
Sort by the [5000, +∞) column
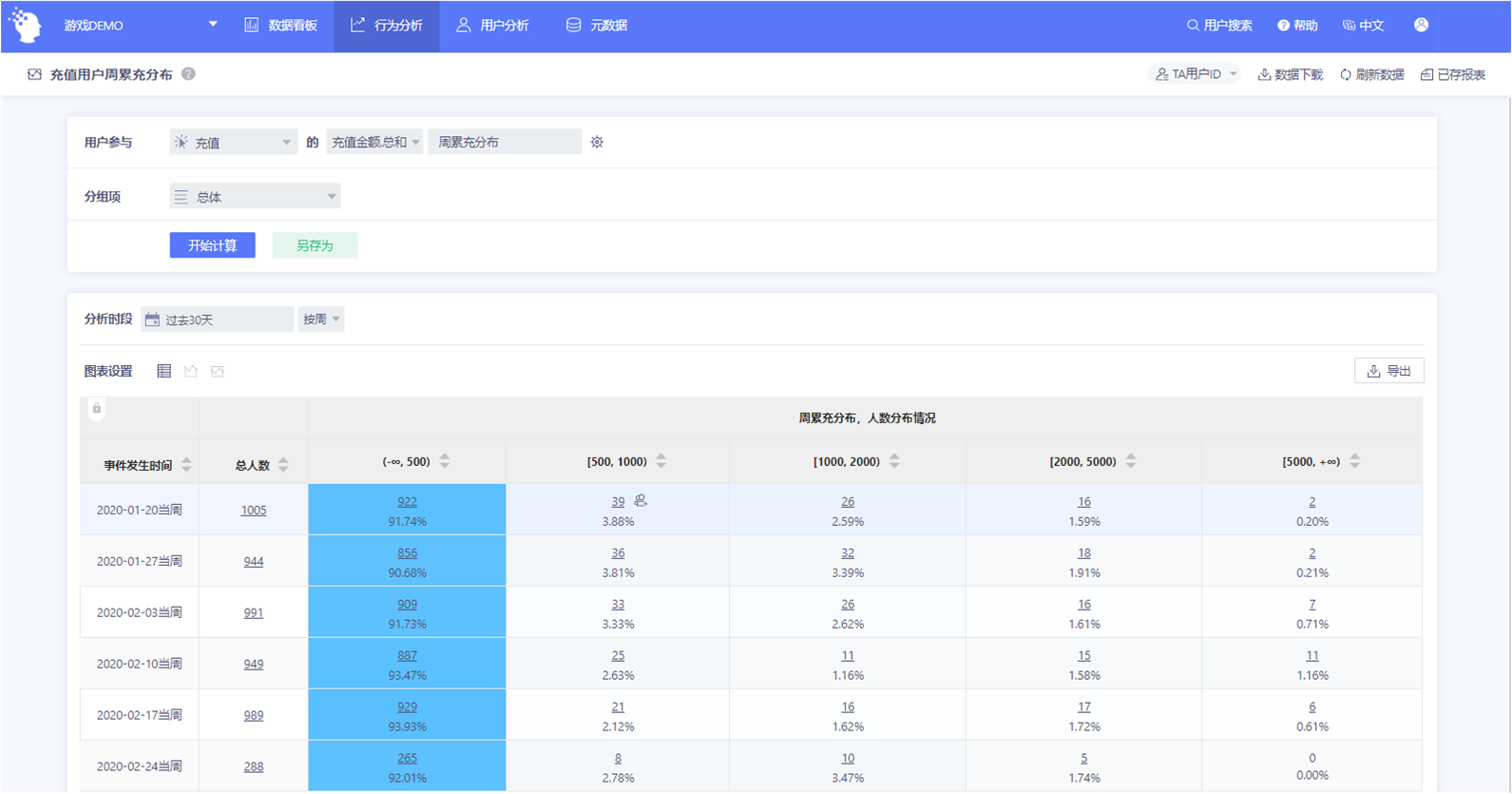pos(1355,461)
